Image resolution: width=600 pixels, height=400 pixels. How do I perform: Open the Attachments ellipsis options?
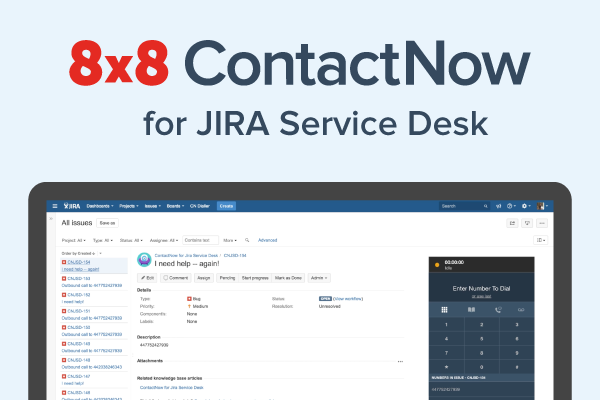(400, 361)
